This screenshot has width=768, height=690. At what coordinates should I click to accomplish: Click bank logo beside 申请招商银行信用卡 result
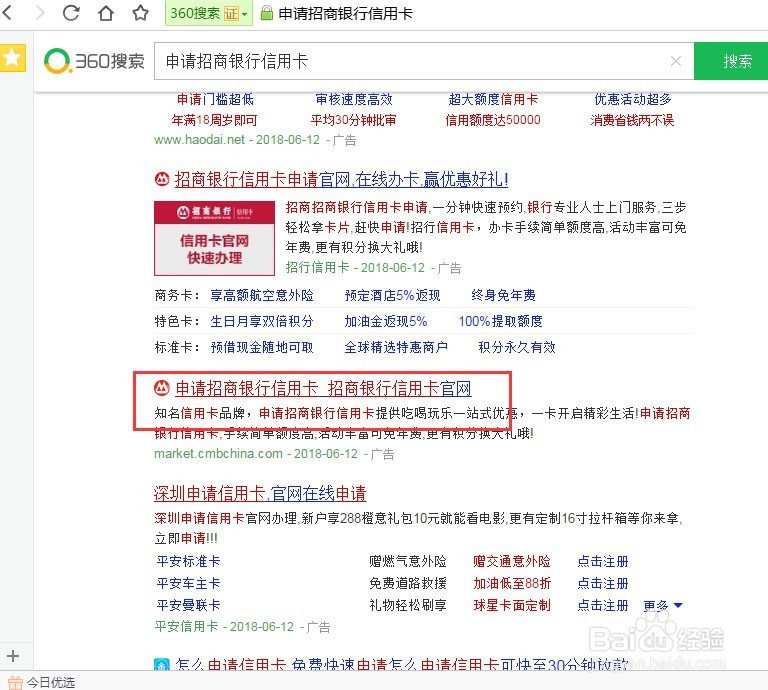pyautogui.click(x=162, y=388)
